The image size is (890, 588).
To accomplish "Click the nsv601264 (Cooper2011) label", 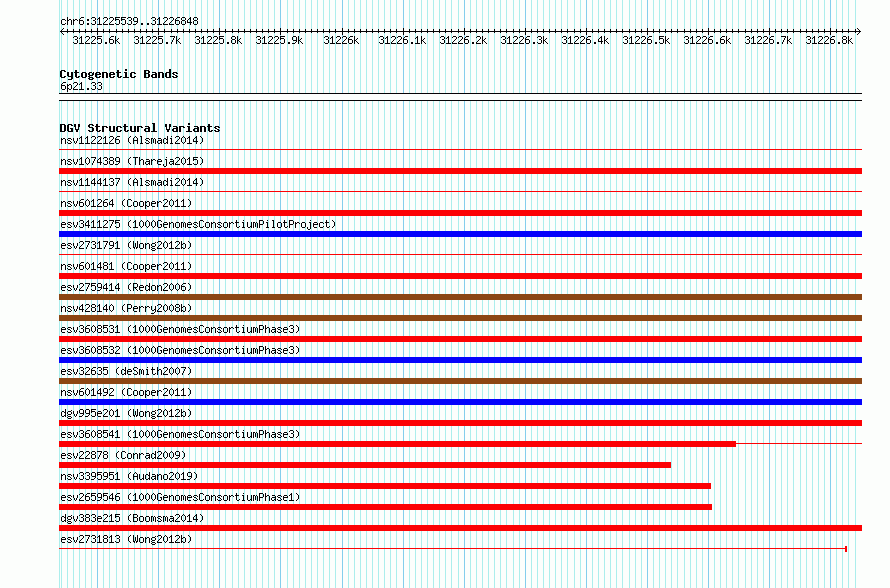I will pos(126,203).
